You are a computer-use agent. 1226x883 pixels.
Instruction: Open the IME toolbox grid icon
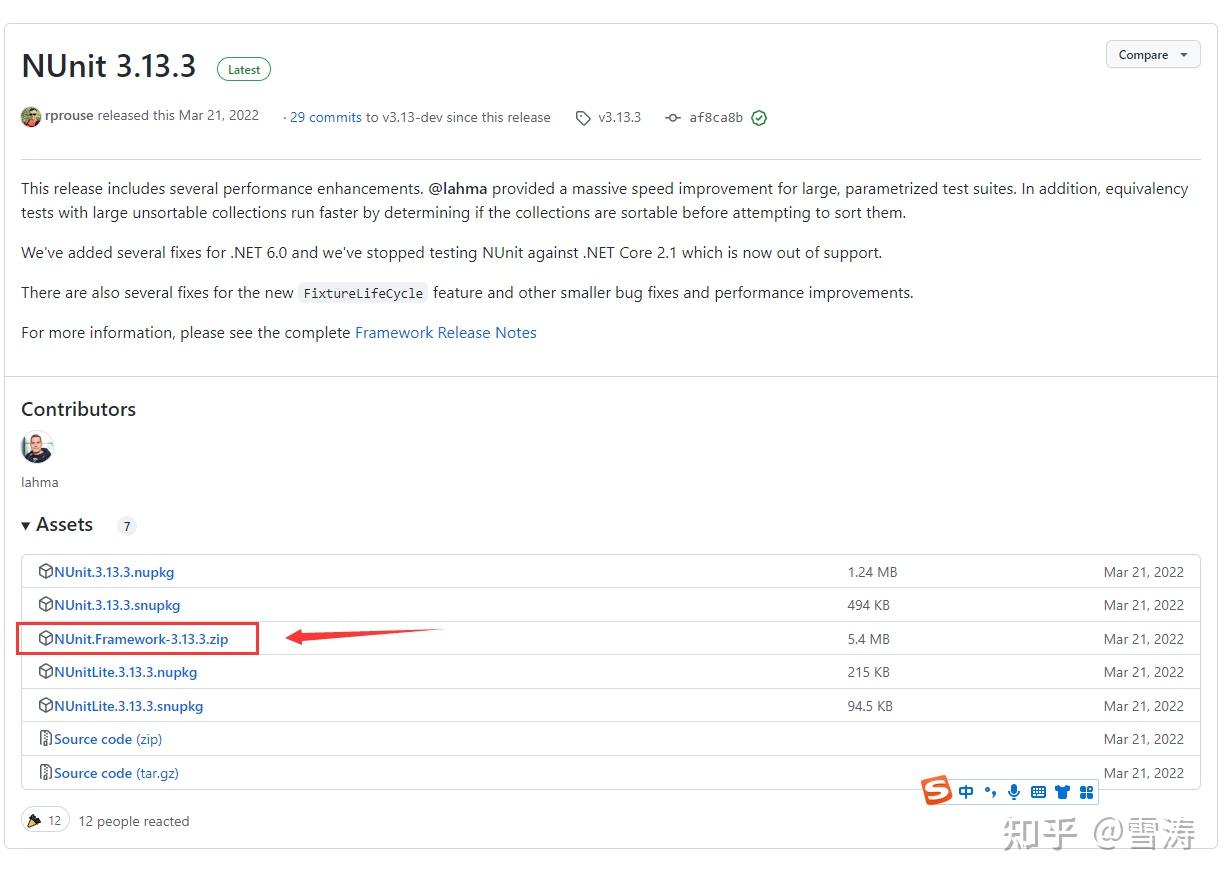tap(1086, 792)
